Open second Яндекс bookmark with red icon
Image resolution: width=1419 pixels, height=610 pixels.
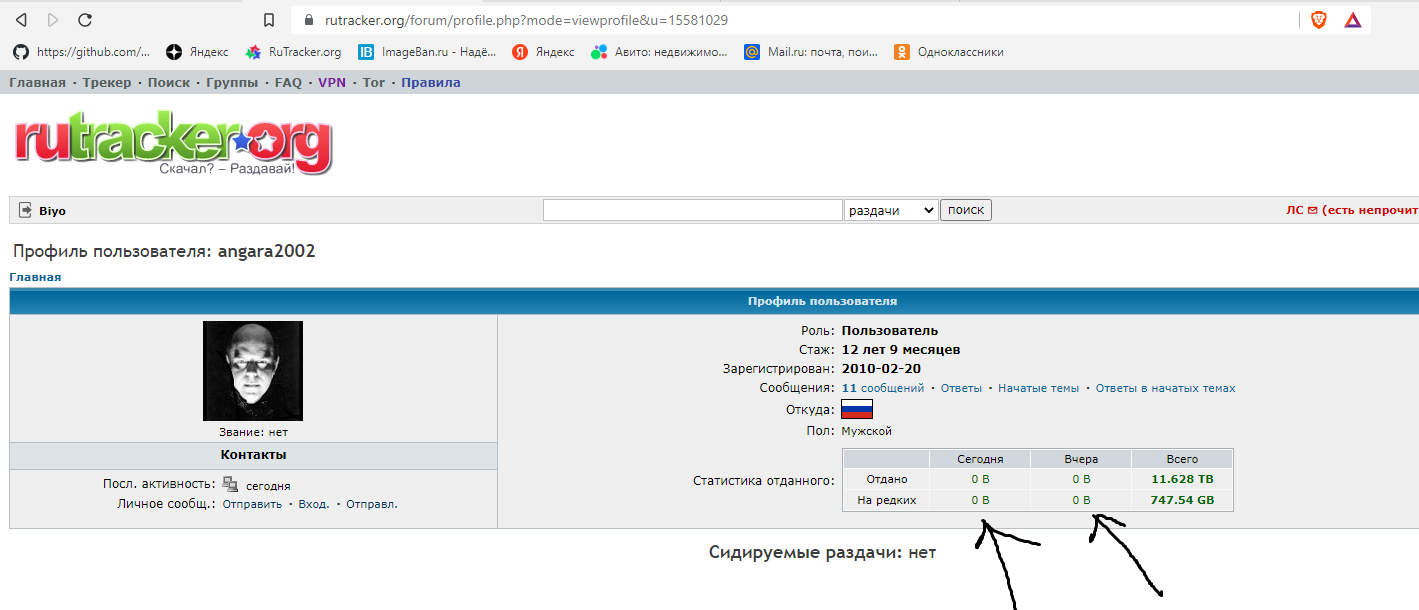coord(543,52)
